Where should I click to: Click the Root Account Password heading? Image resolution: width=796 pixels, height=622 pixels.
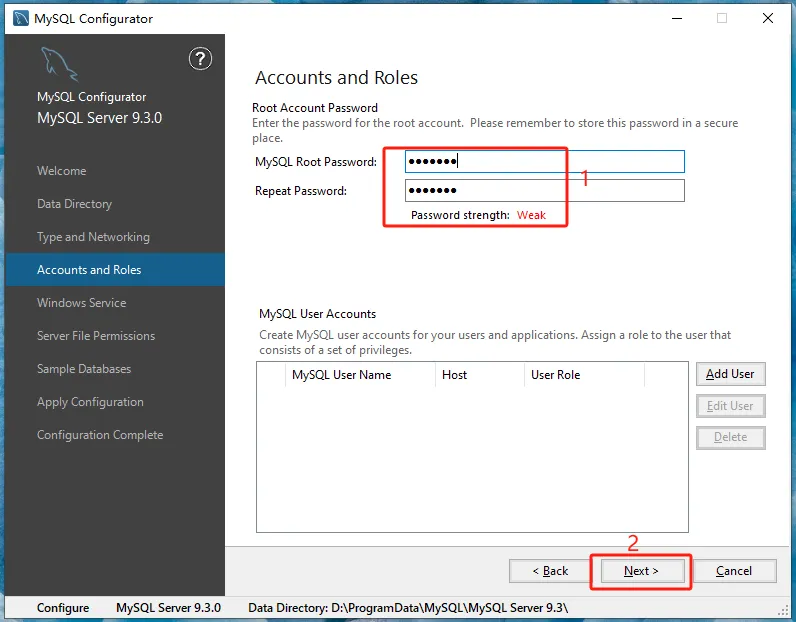click(x=315, y=108)
